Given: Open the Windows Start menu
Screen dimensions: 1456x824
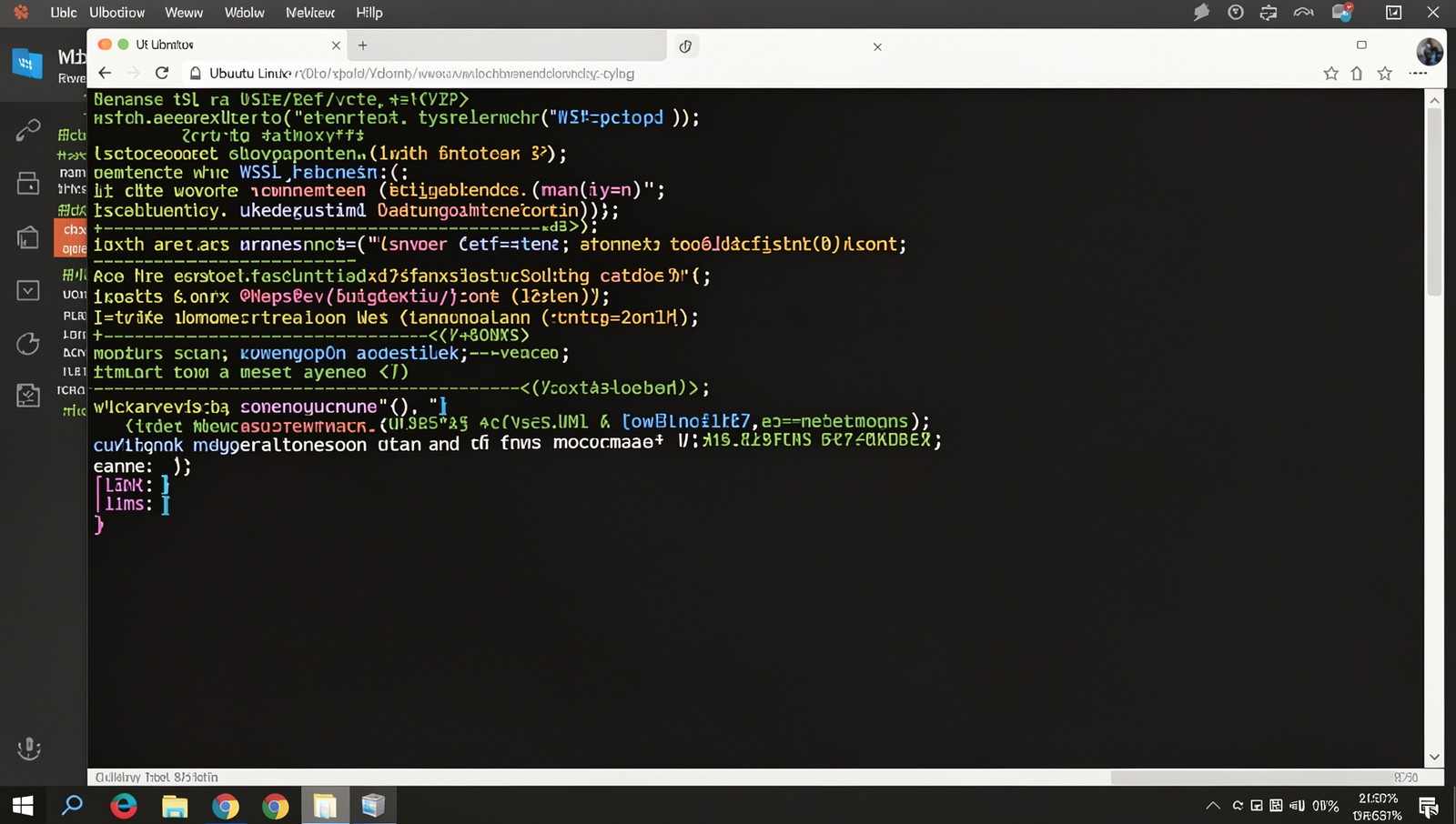Looking at the screenshot, I should tap(23, 805).
